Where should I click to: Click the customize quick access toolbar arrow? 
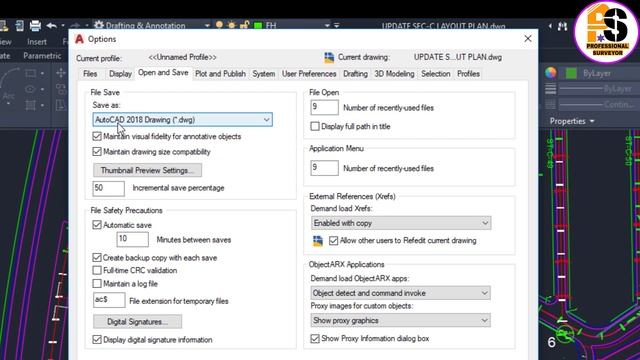point(337,26)
